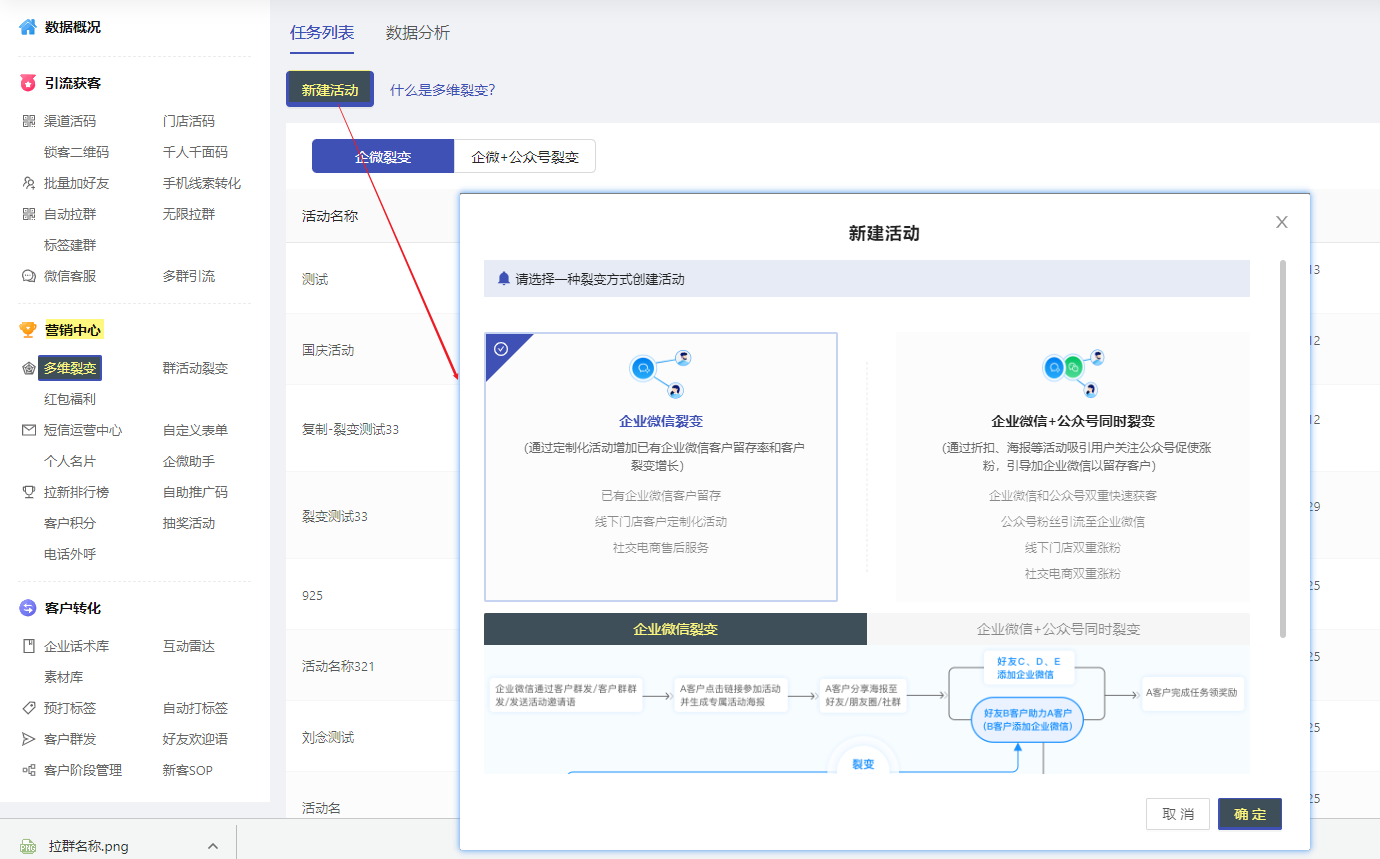
Task: Select the 企微裂变 tab
Action: point(383,157)
